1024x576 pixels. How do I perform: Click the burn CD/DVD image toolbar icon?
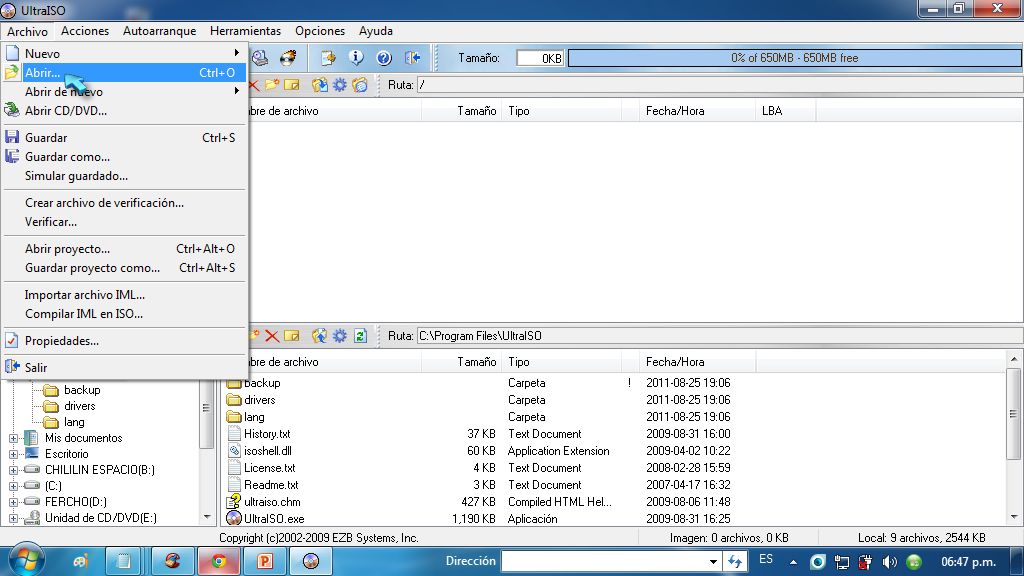pos(288,58)
